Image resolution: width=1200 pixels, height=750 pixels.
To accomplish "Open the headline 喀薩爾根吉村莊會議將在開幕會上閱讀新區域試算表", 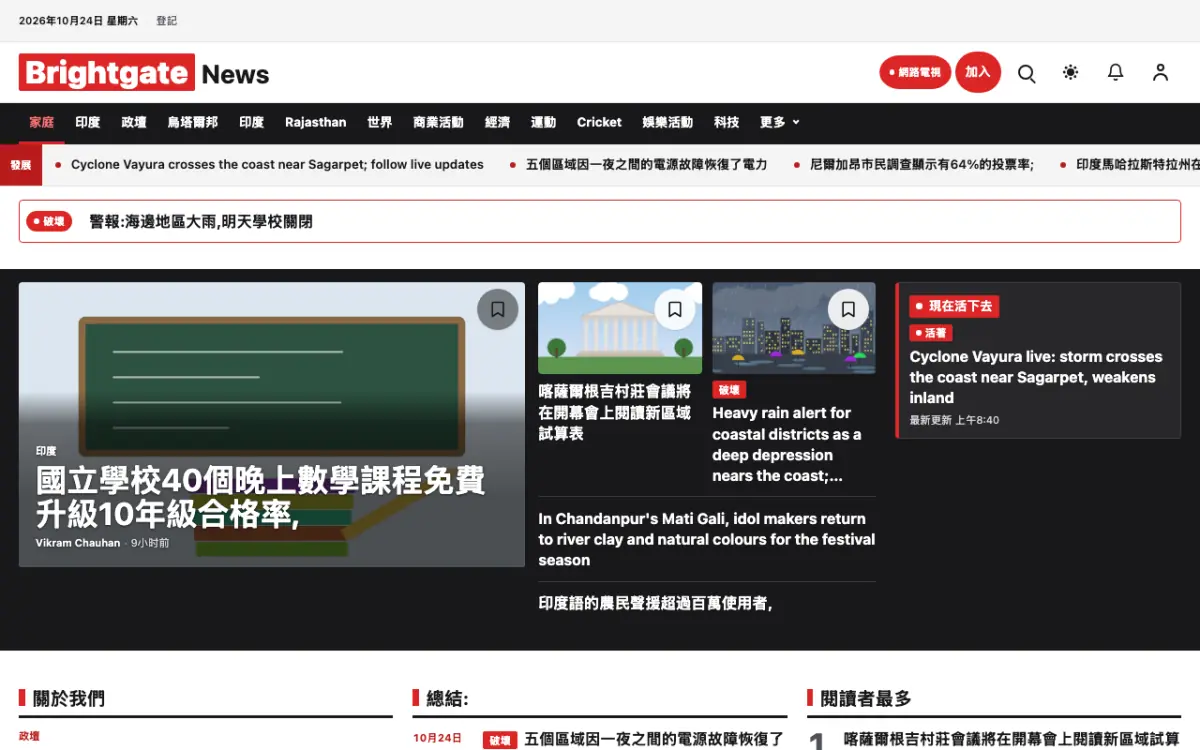I will 614,412.
